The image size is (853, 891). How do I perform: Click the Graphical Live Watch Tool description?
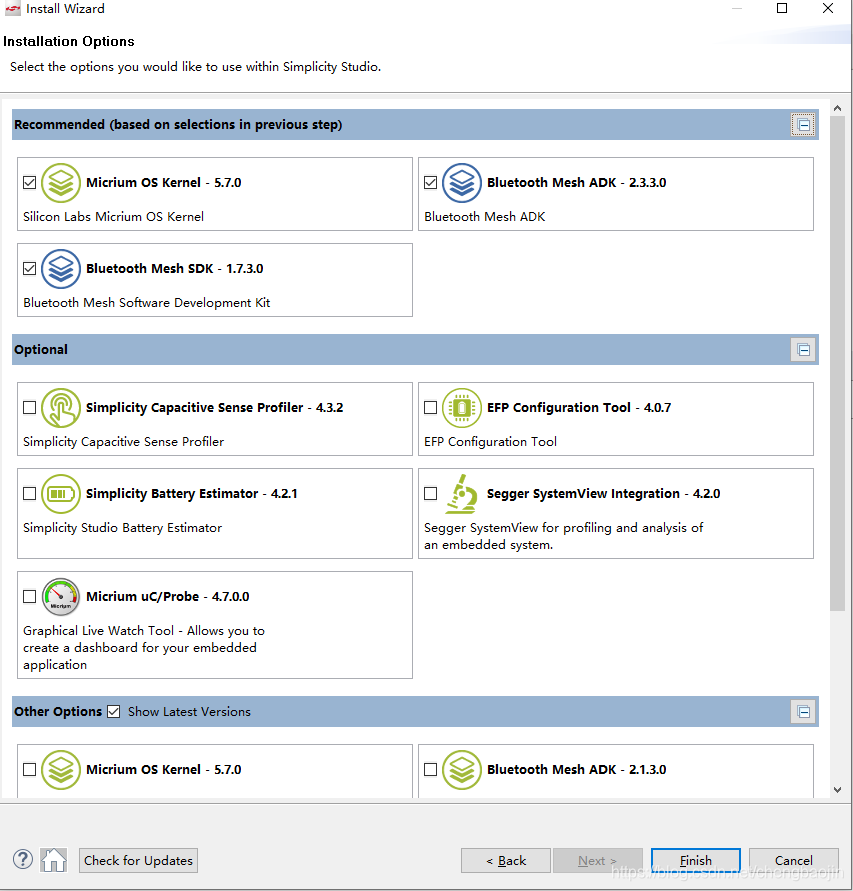144,648
